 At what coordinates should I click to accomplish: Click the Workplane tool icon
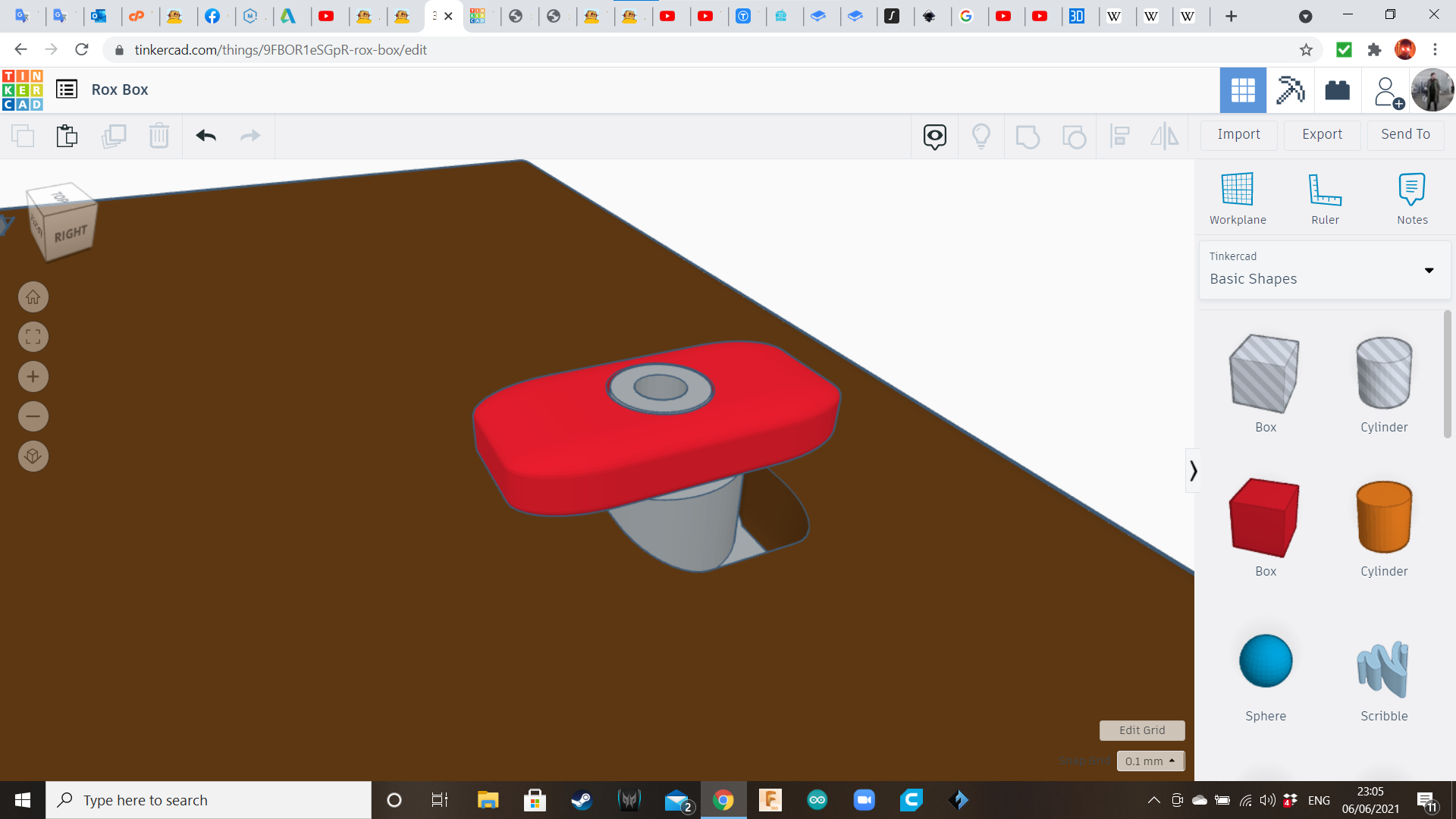coord(1237,190)
